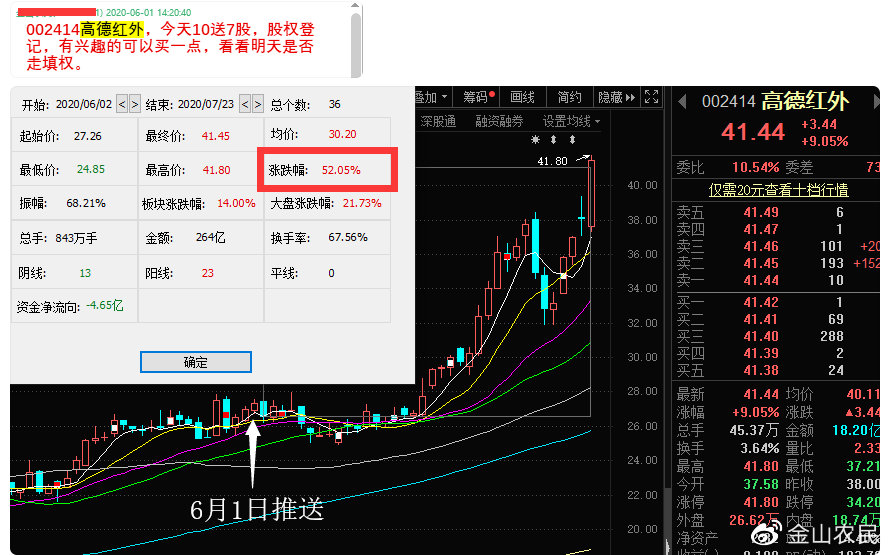Open the 仅需20元查看十档行情 link
The height and width of the screenshot is (555, 888).
779,190
